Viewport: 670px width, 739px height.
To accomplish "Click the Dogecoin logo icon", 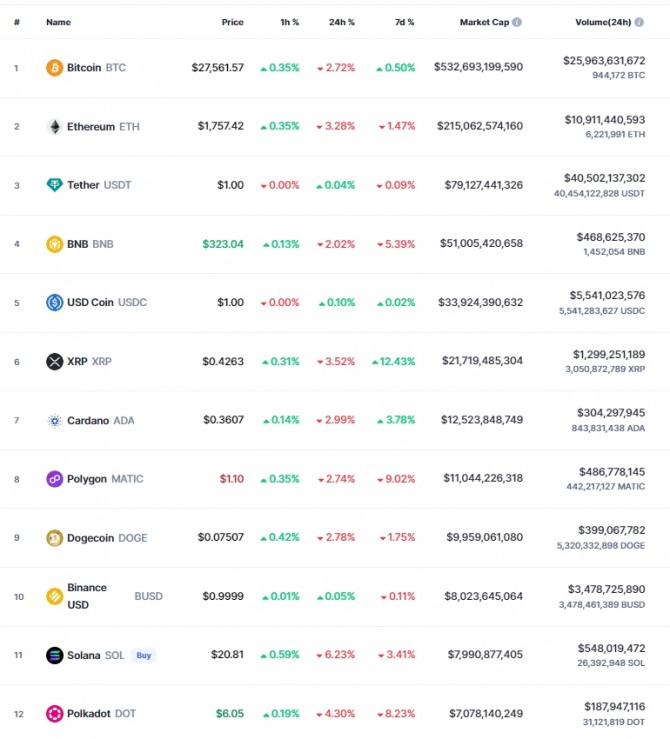I will pos(55,538).
